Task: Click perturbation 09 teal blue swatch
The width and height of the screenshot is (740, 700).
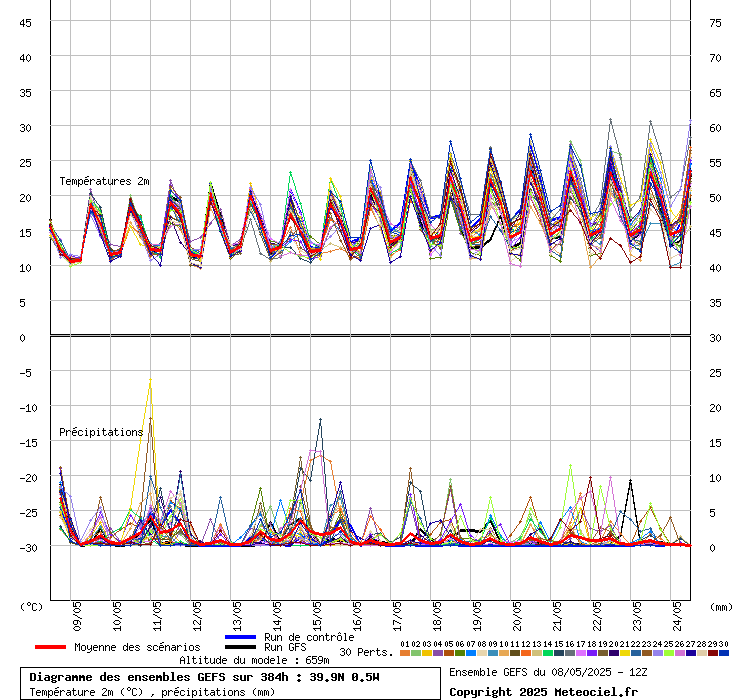Action: 493,653
